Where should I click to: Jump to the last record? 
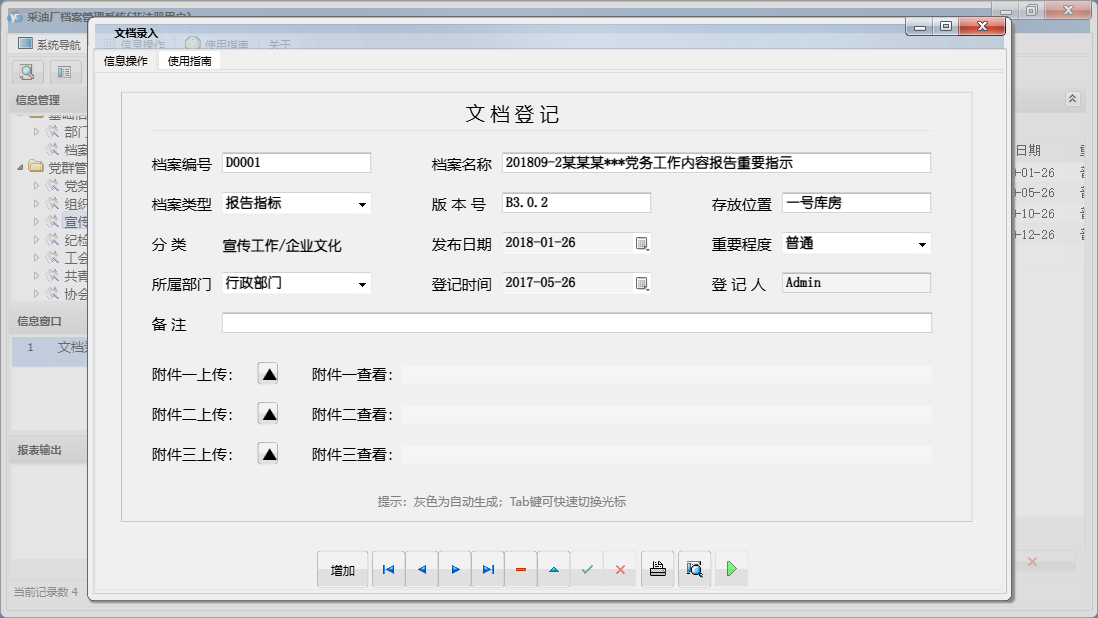[x=488, y=569]
